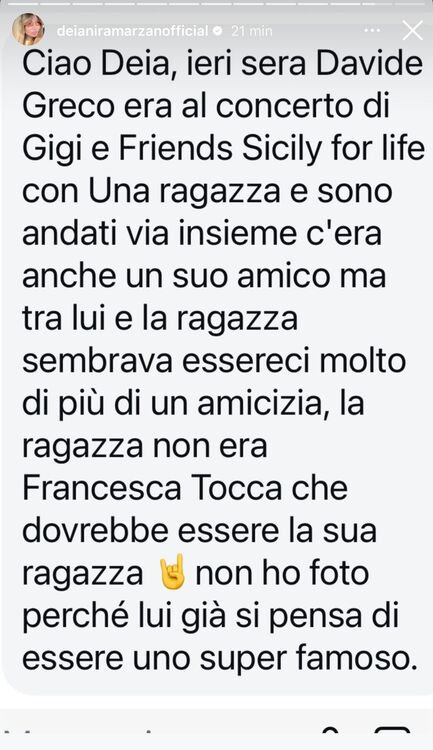
Task: Open the three-dot story options menu
Action: point(373,31)
